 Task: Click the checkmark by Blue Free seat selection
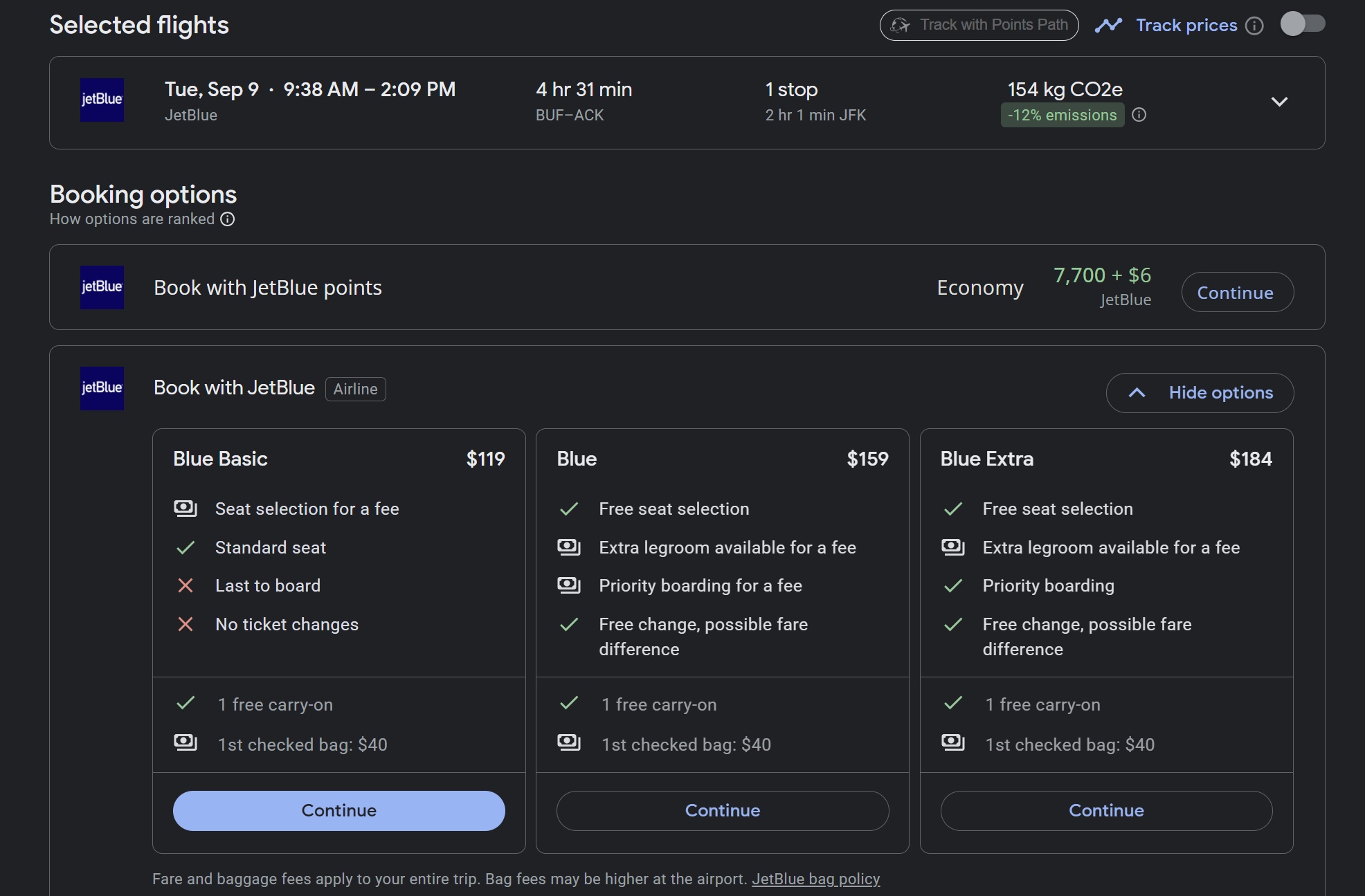click(x=569, y=509)
